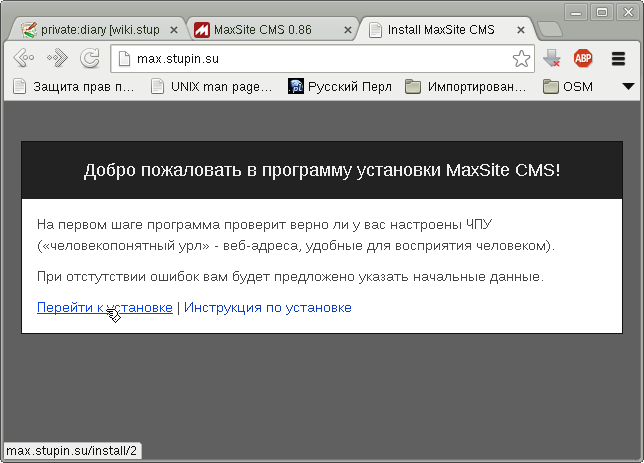The height and width of the screenshot is (463, 644).
Task: Click the 'Перейти к установке' link
Action: click(105, 307)
